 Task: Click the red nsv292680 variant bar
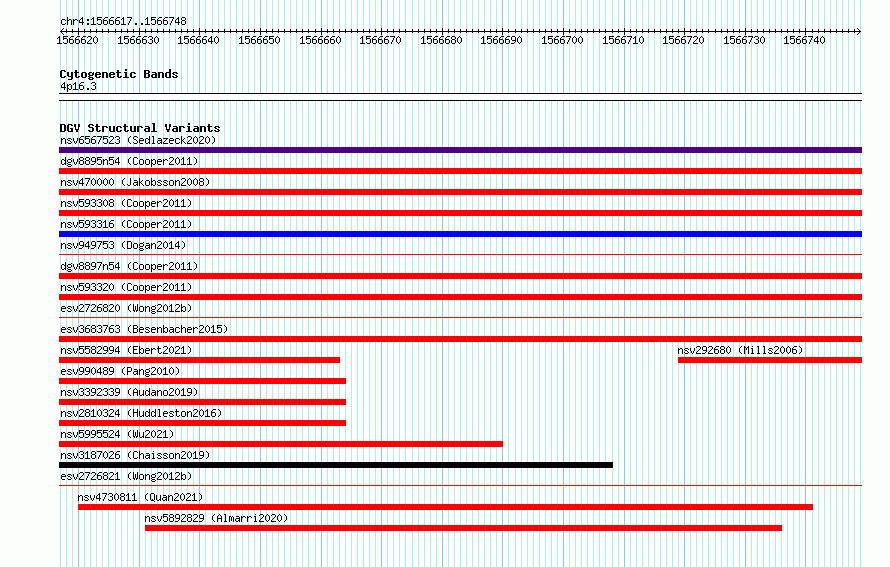[x=770, y=360]
